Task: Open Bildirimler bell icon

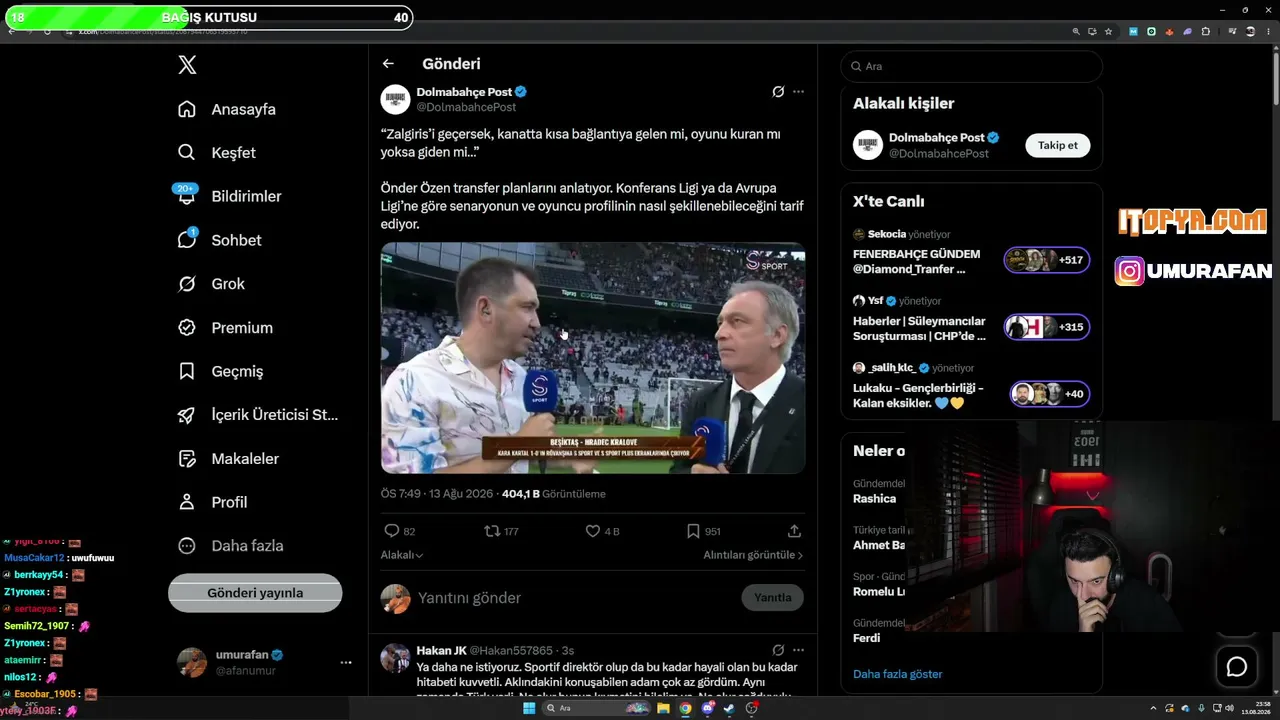Action: click(187, 197)
